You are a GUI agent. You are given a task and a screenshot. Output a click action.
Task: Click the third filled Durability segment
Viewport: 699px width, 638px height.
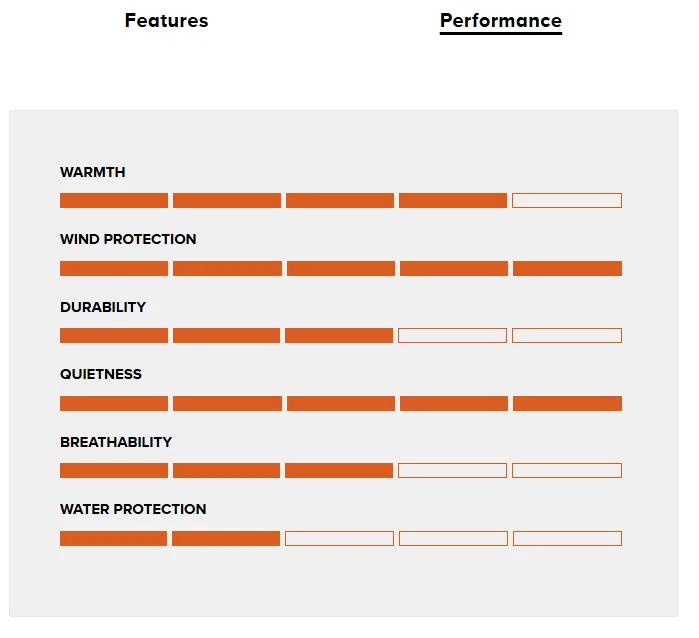pos(339,336)
